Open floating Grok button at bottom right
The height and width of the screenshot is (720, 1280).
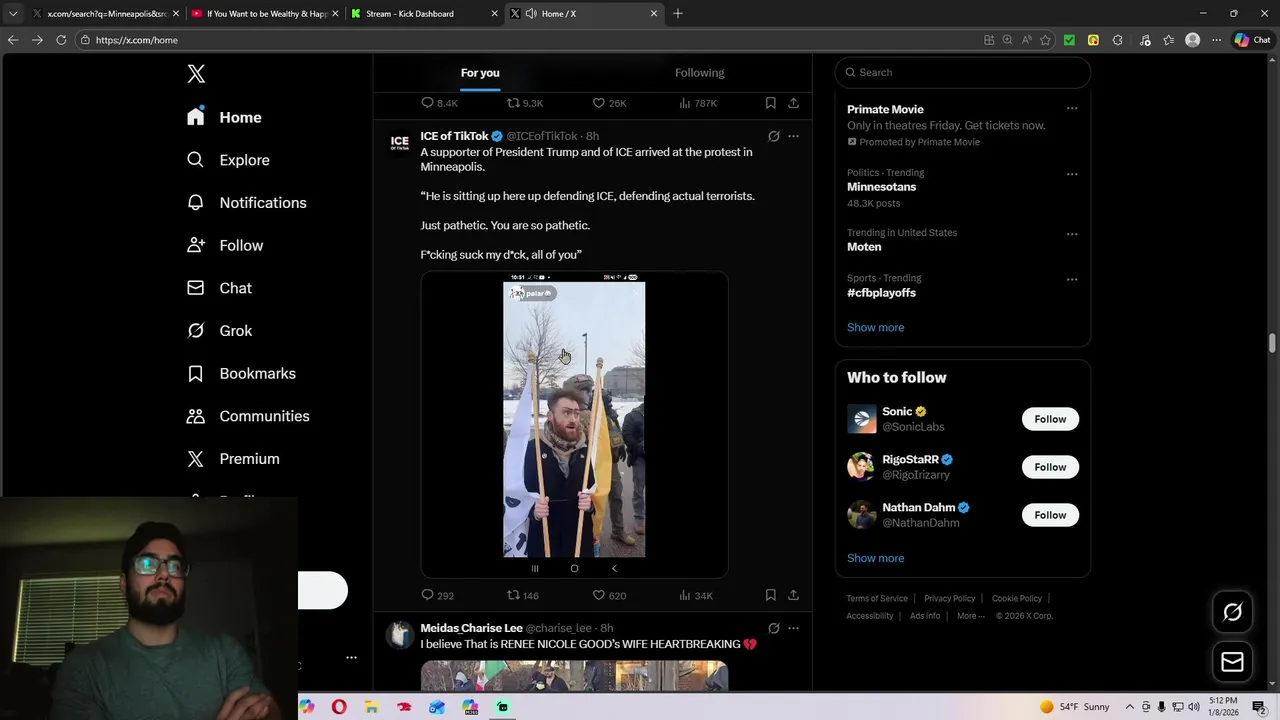1232,612
